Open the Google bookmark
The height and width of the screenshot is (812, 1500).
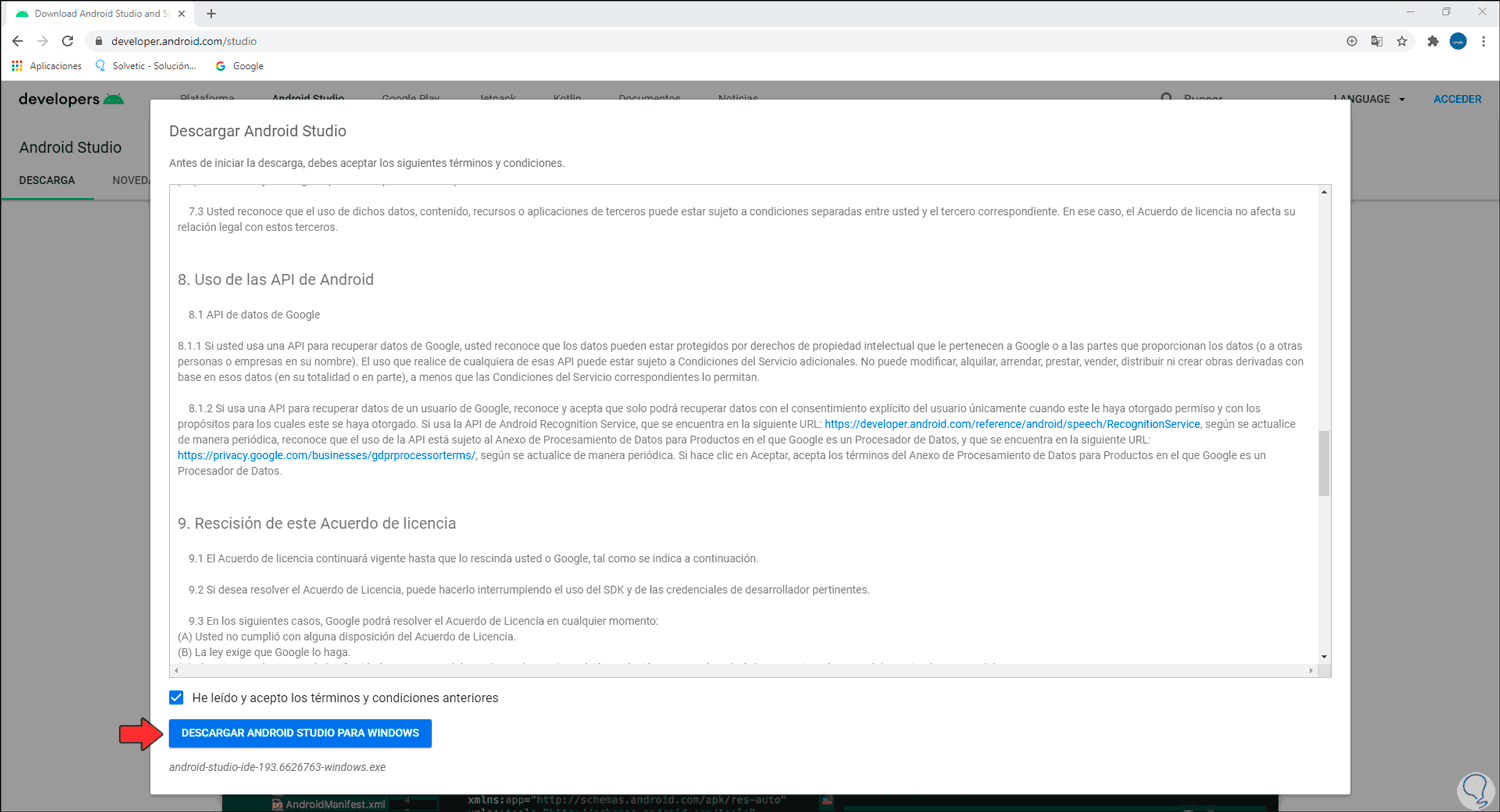pyautogui.click(x=239, y=66)
